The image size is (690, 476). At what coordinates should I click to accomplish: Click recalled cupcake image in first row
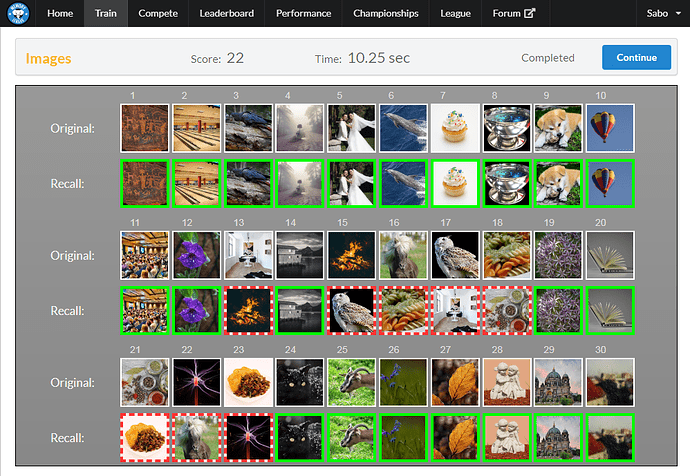(x=455, y=183)
